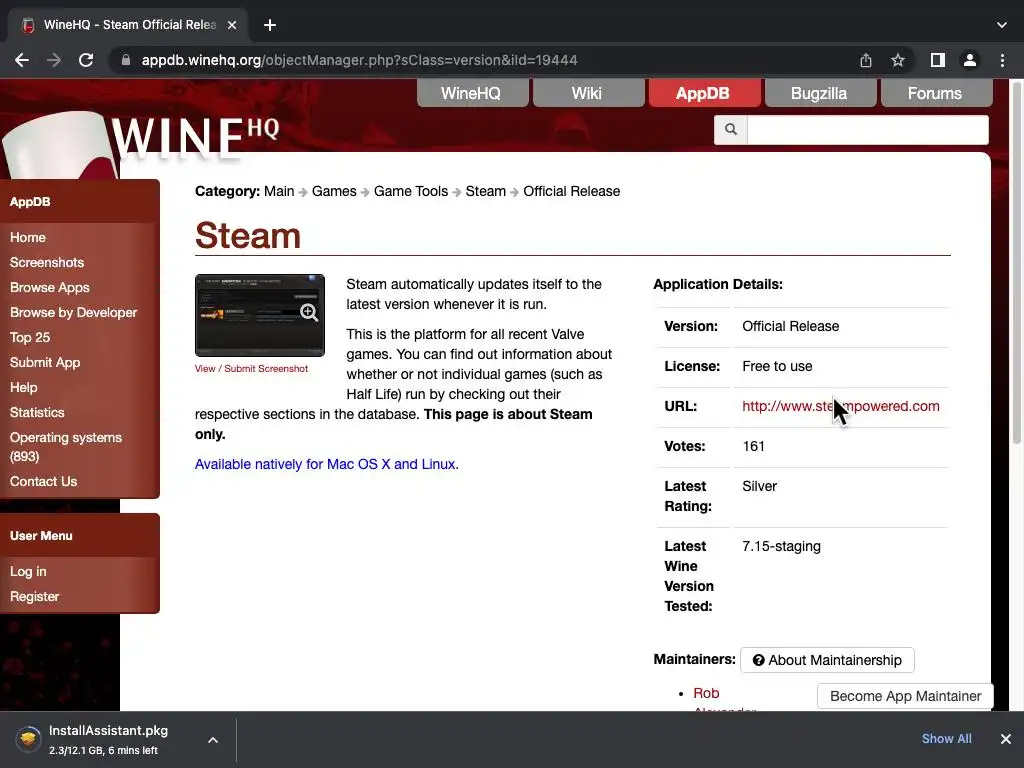Click Game Tools in breadcrumb
The width and height of the screenshot is (1024, 768).
click(x=411, y=191)
